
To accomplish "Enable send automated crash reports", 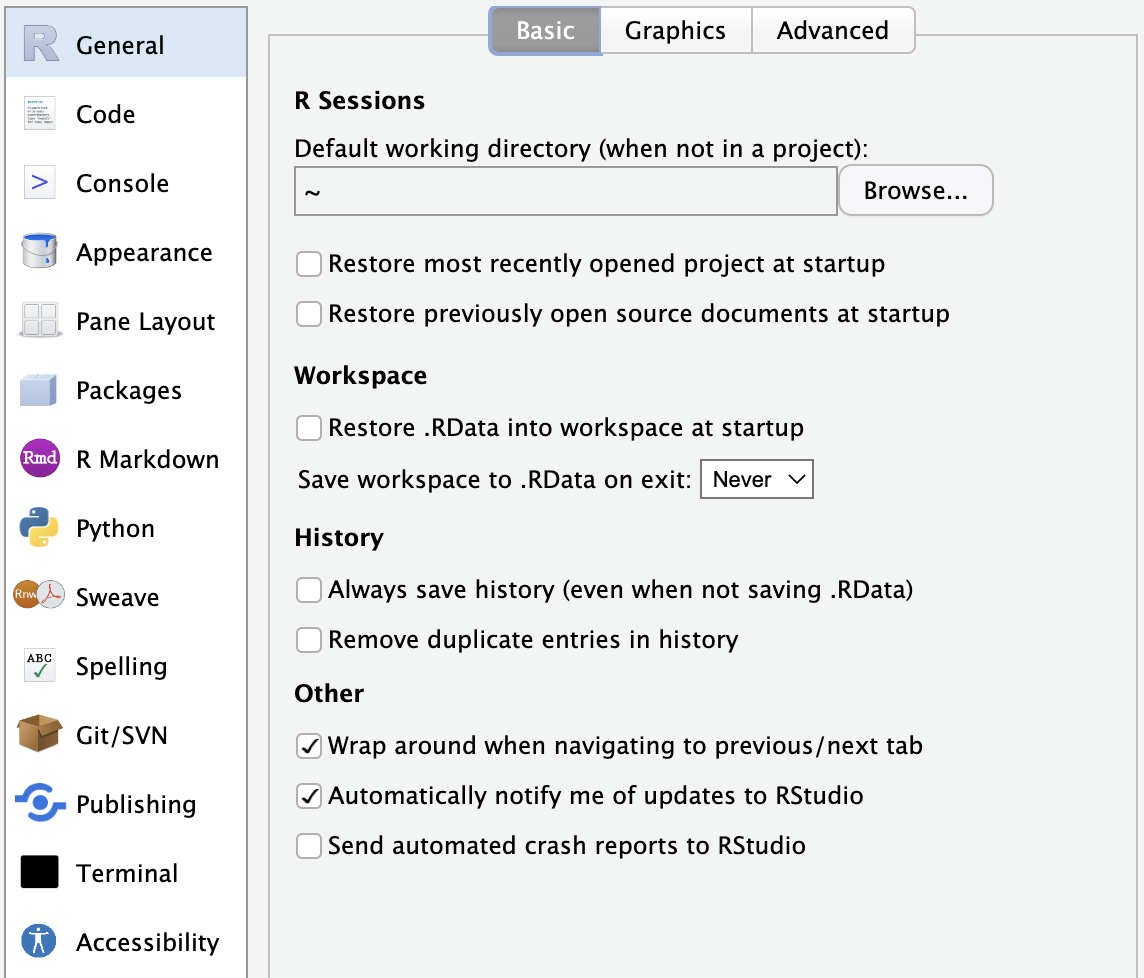I will [x=309, y=846].
